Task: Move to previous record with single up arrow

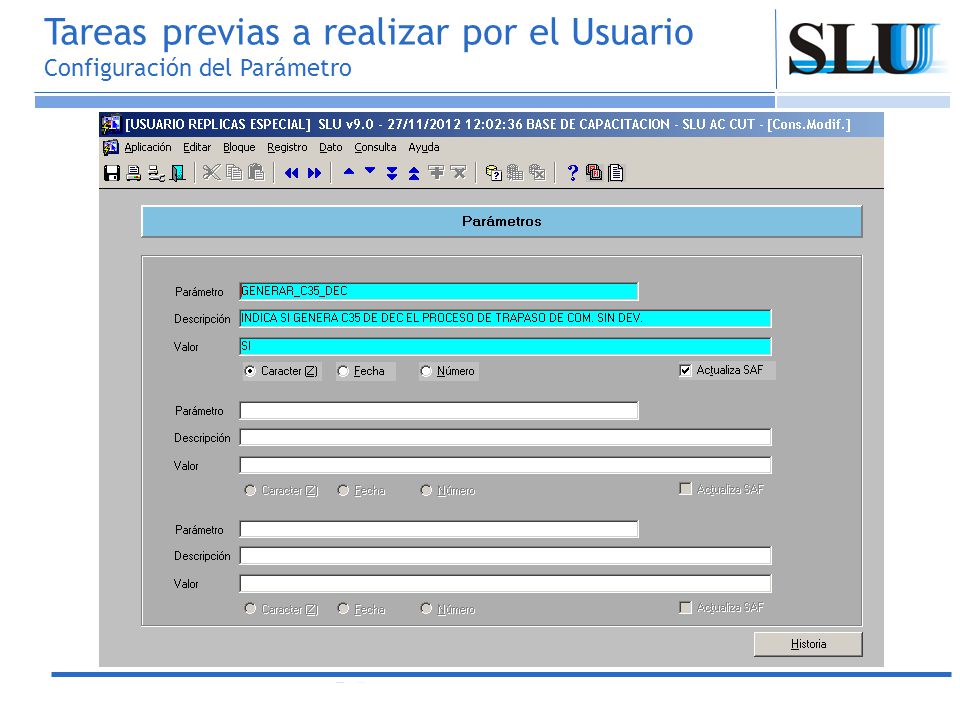Action: coord(349,172)
